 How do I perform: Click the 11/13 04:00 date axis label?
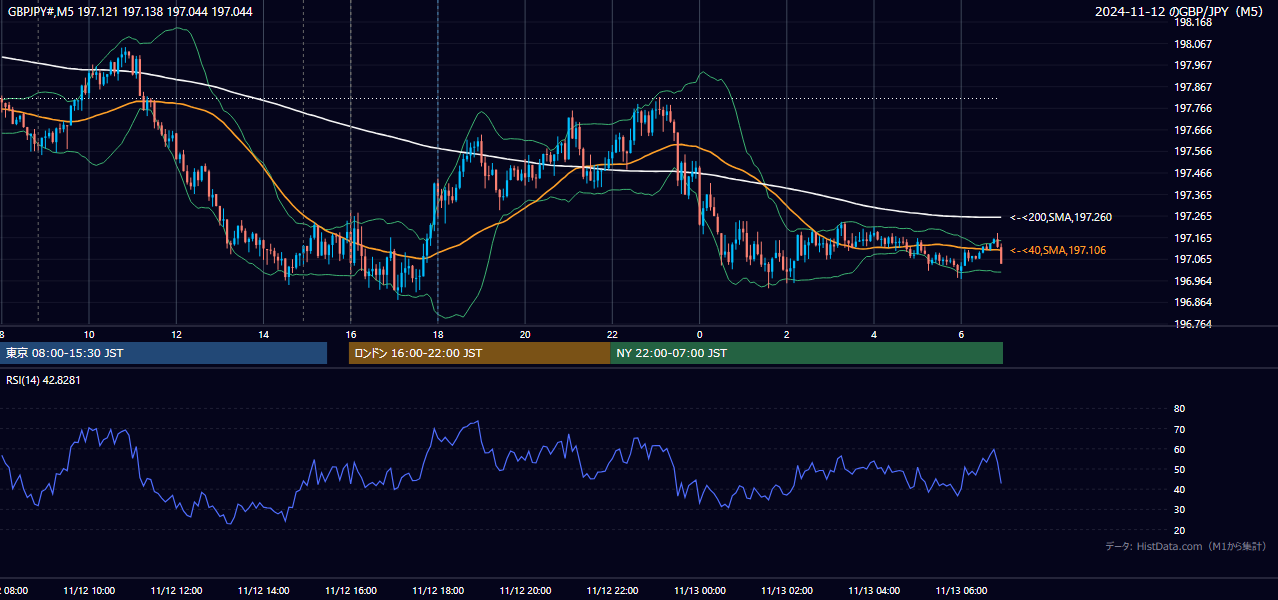tap(874, 591)
